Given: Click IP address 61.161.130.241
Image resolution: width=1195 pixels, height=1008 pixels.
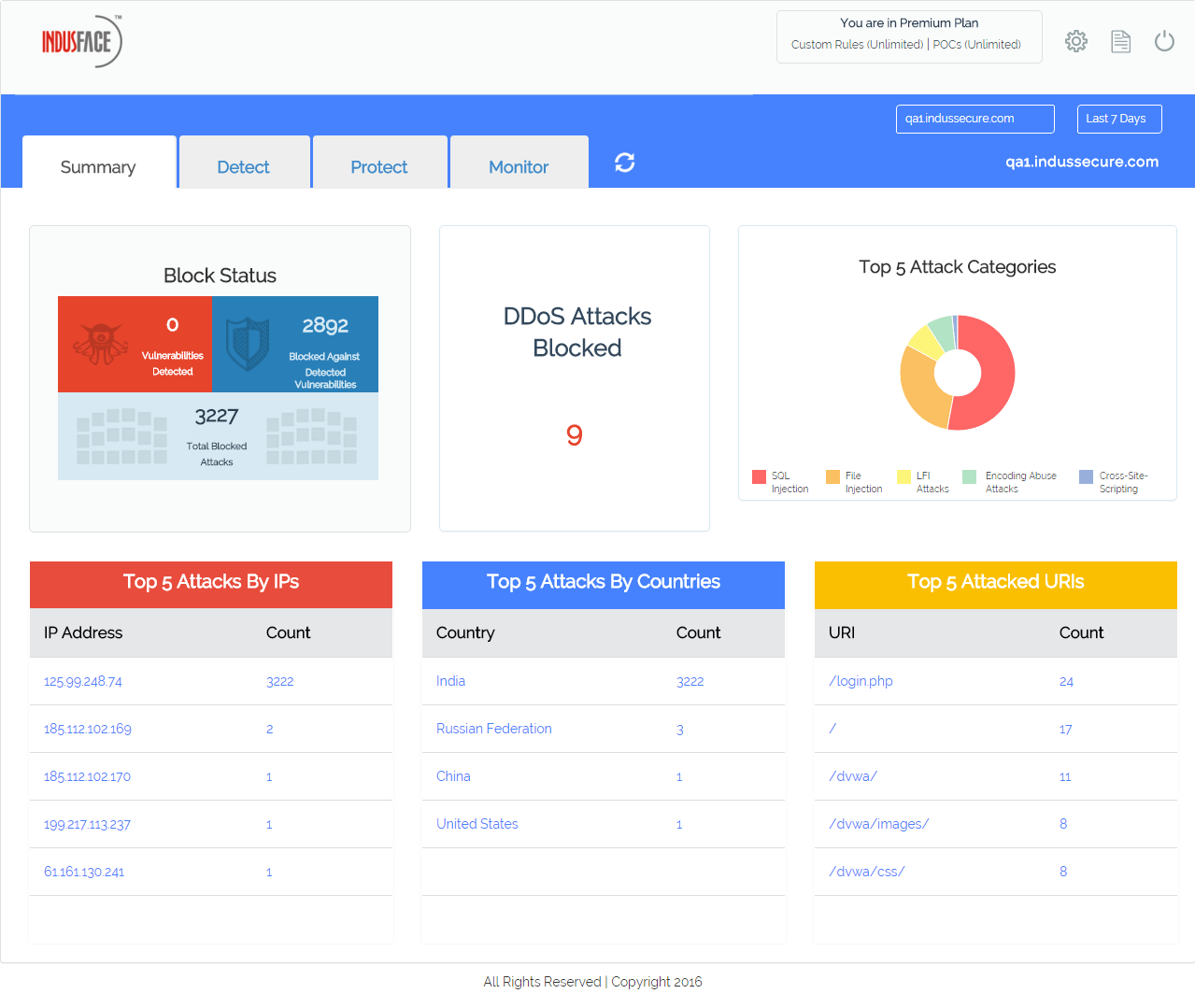Looking at the screenshot, I should [x=84, y=872].
